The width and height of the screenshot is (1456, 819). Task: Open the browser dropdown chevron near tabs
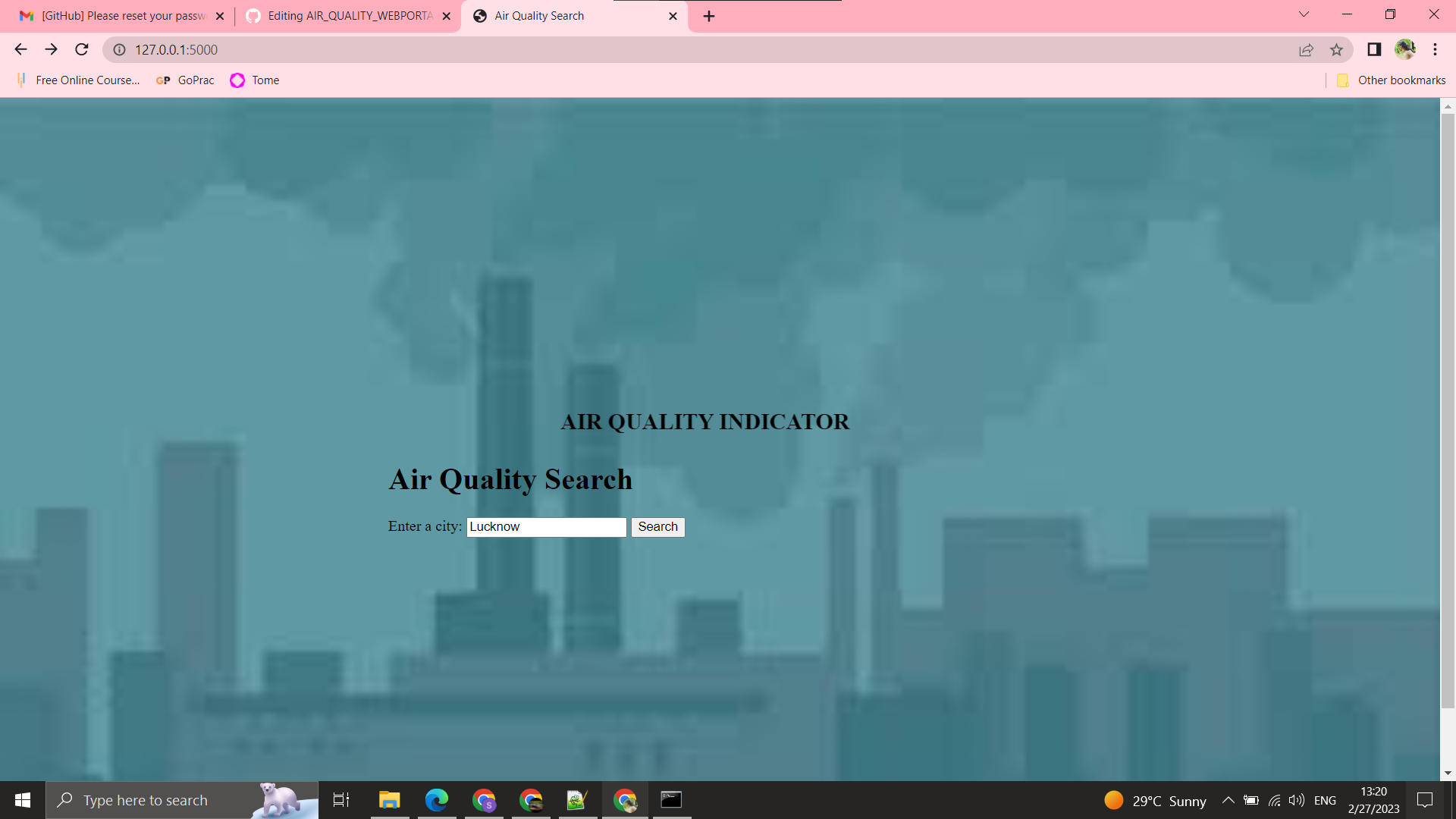(1303, 14)
